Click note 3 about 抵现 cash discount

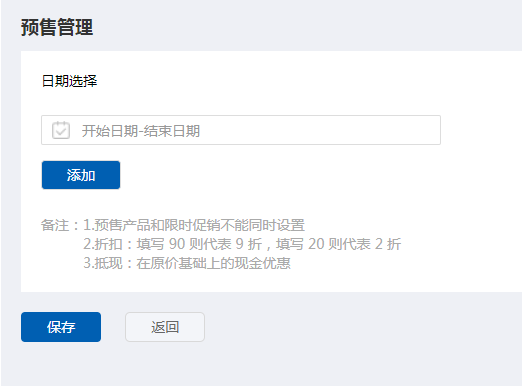[x=187, y=263]
